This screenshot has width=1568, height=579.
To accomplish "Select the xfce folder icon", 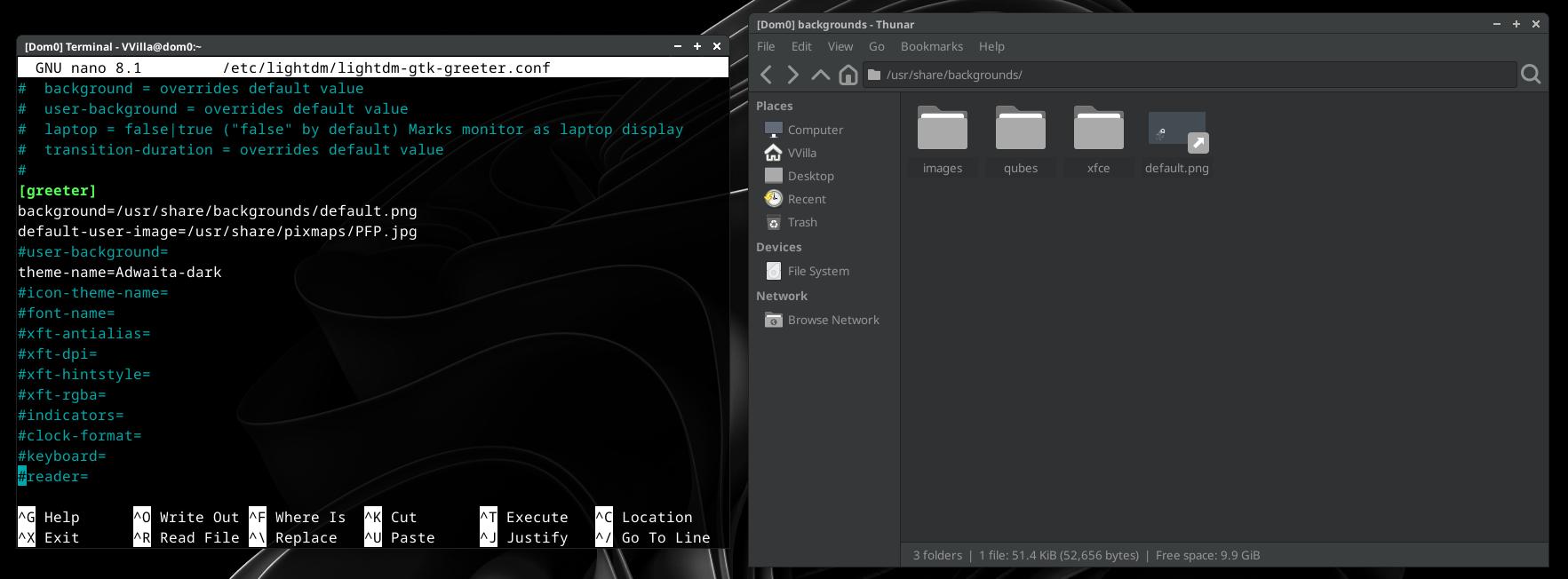I will pos(1098,130).
